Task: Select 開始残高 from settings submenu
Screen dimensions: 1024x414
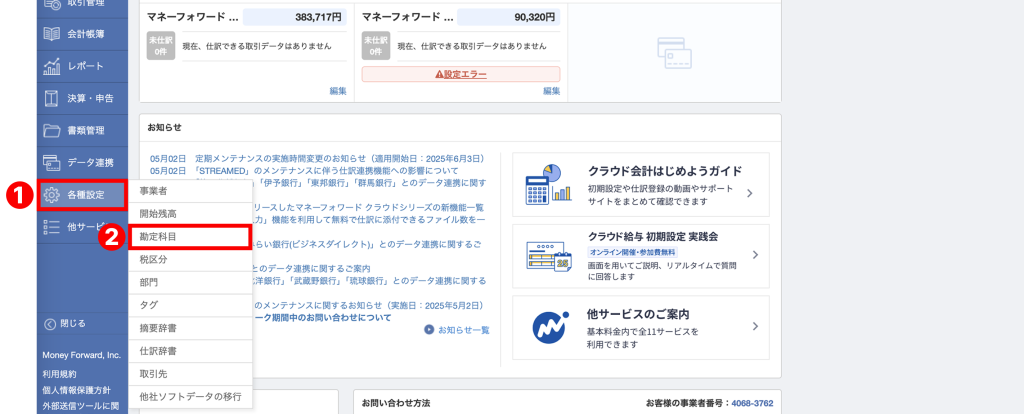Action: coord(190,214)
